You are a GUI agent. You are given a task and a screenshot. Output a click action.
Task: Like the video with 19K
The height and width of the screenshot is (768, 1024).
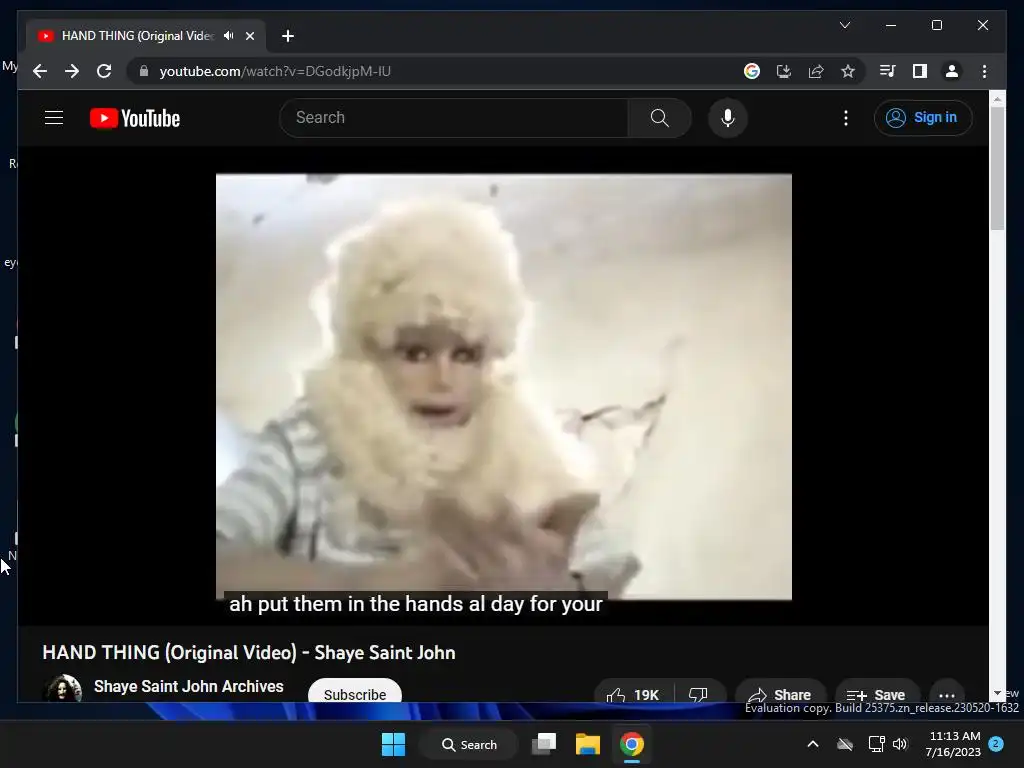pos(633,694)
